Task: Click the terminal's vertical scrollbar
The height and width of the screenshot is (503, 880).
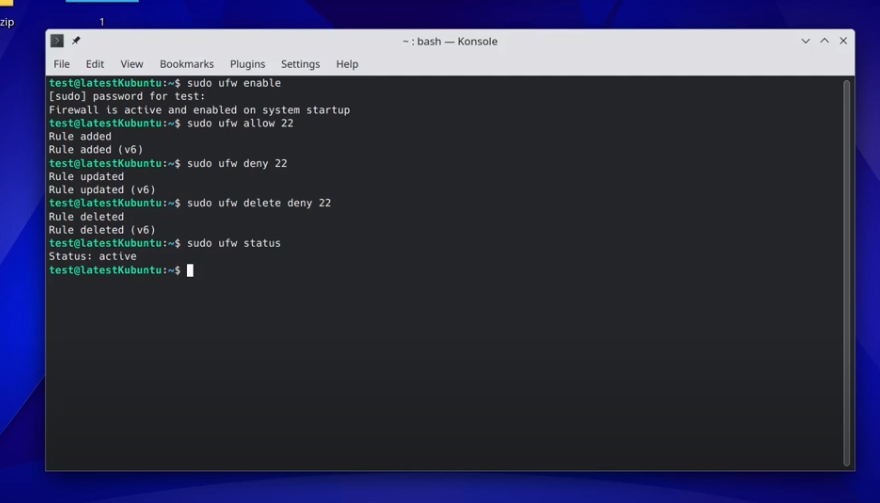Action: pos(846,270)
